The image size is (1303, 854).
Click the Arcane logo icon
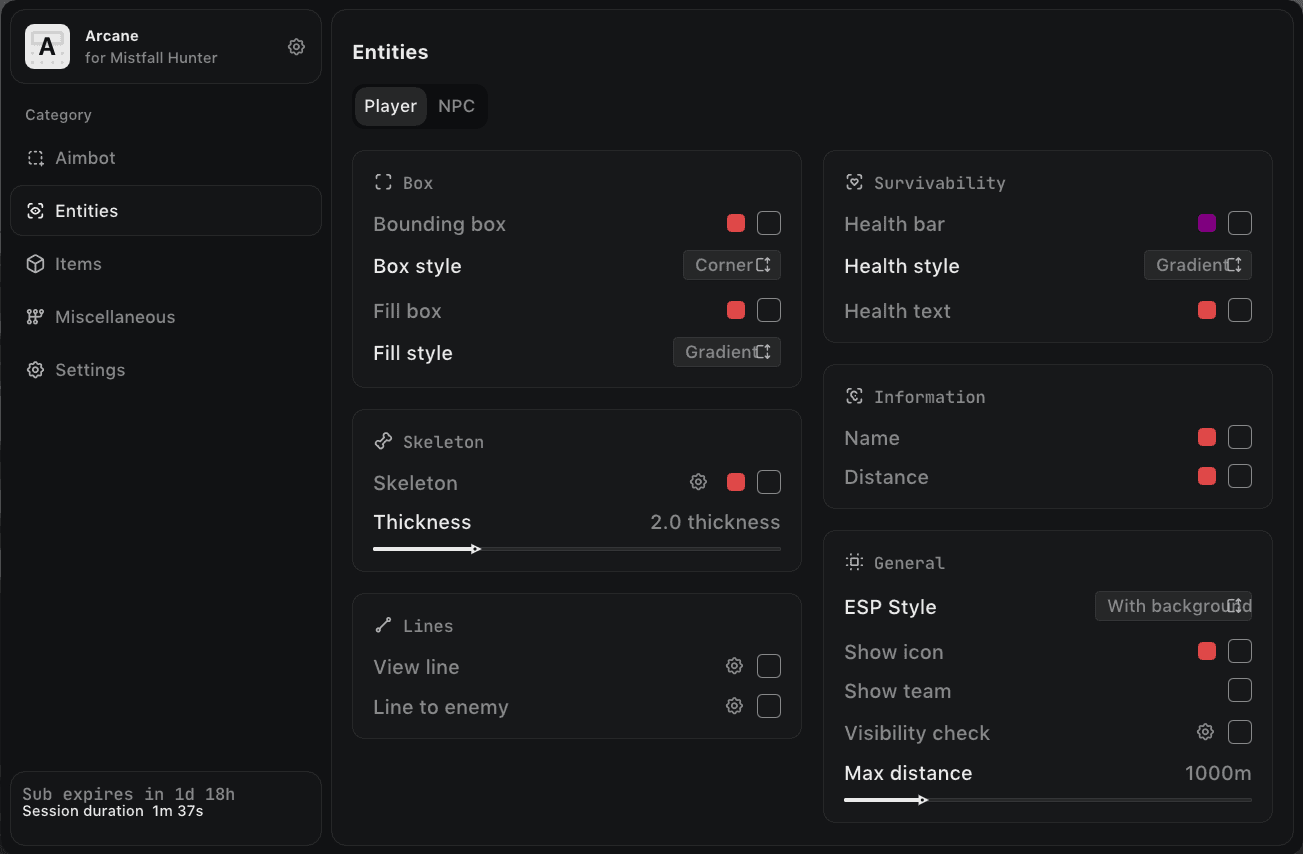pyautogui.click(x=47, y=46)
